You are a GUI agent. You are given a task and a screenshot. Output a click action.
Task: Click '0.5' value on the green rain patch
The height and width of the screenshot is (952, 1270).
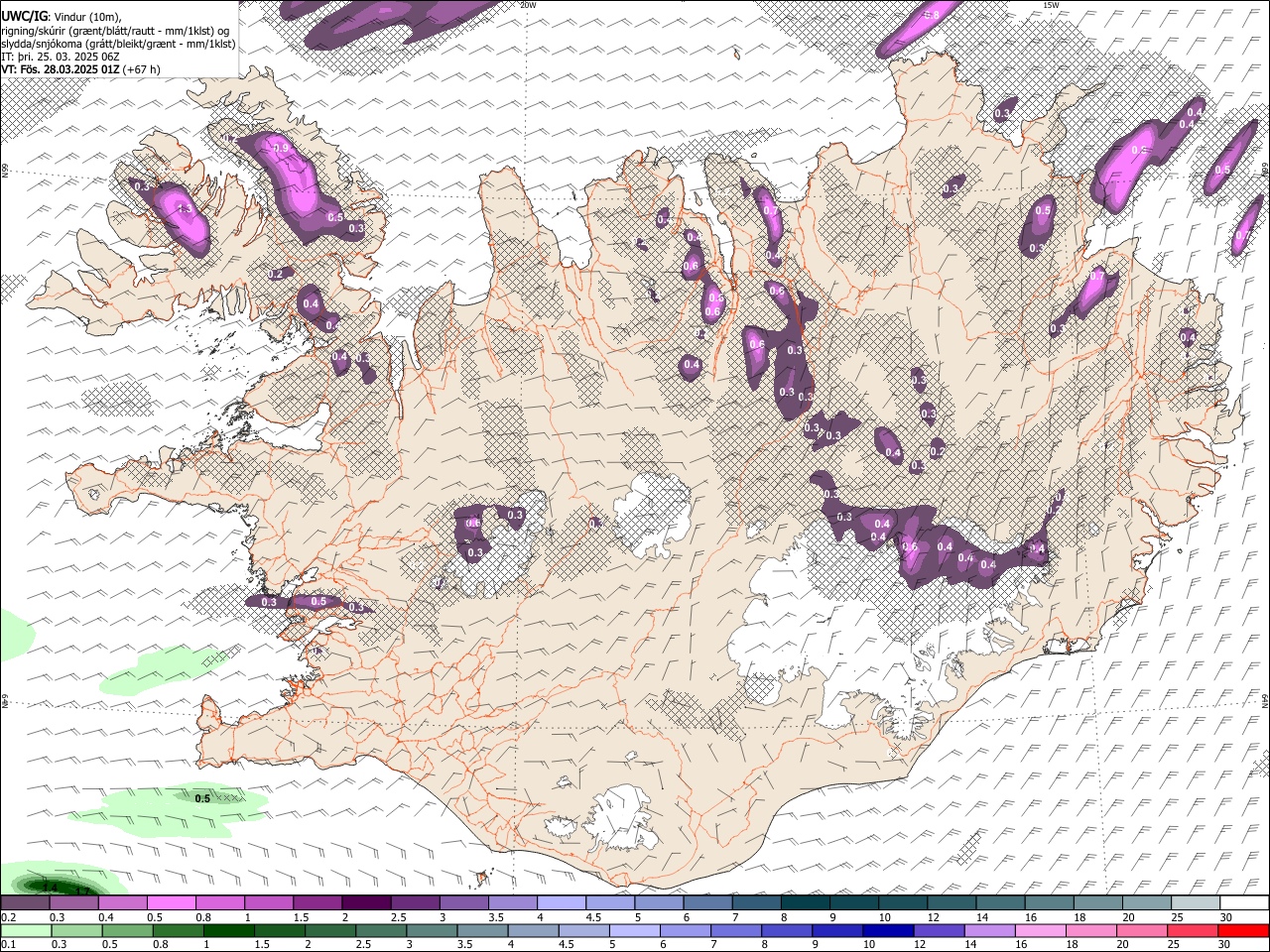pos(202,798)
